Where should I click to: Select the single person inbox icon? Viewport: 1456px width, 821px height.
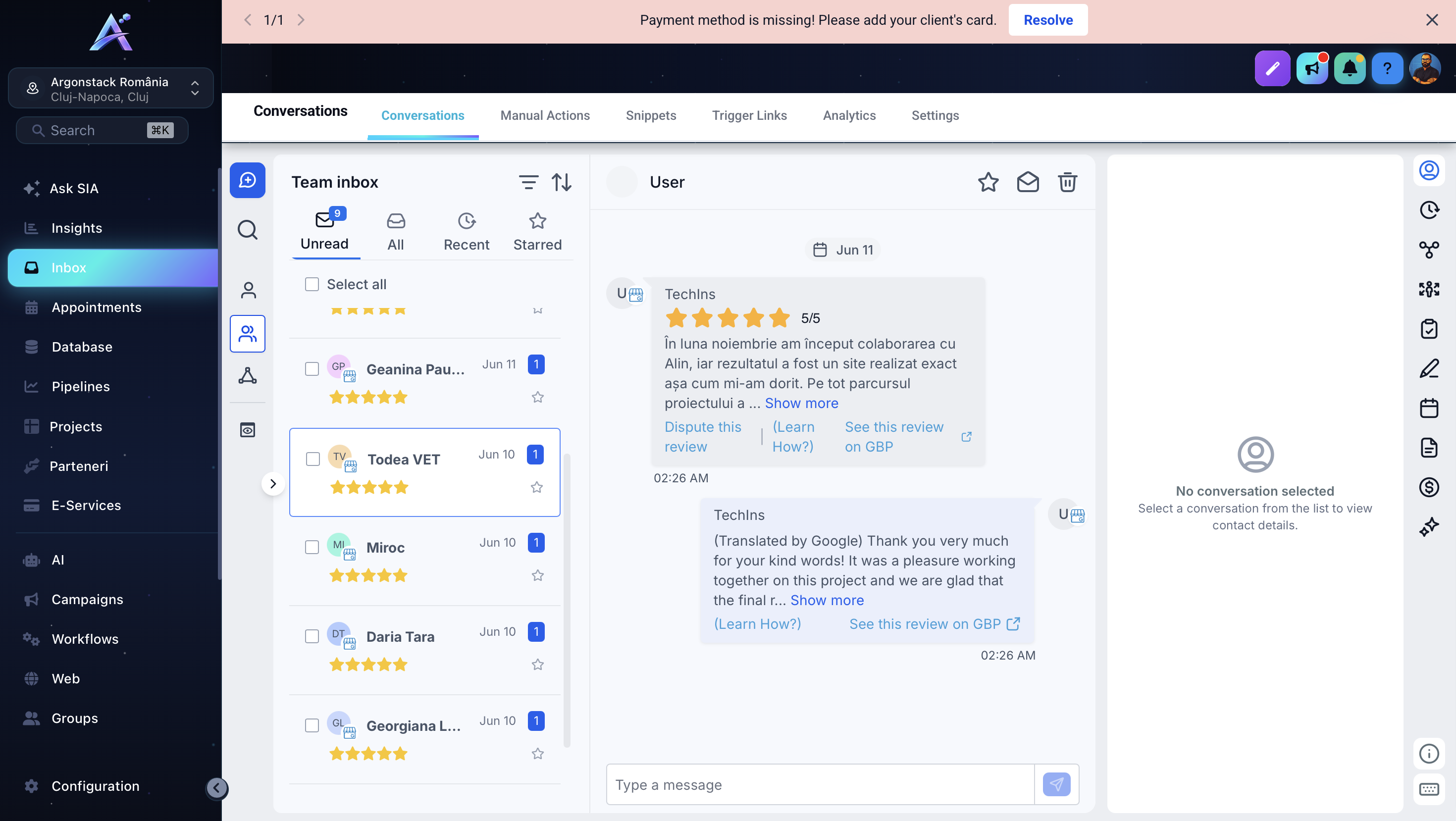[x=248, y=290]
